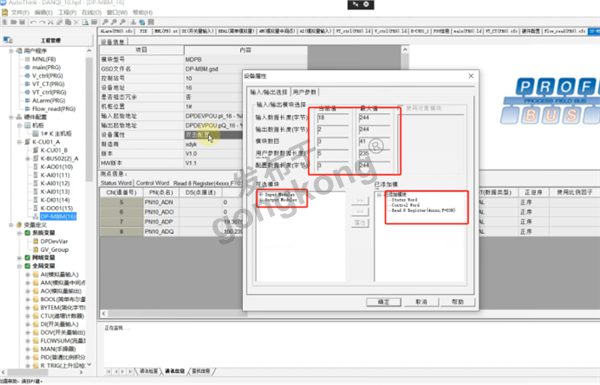600x385 pixels.
Task: Click the New file toolbar icon
Action: (5, 22)
